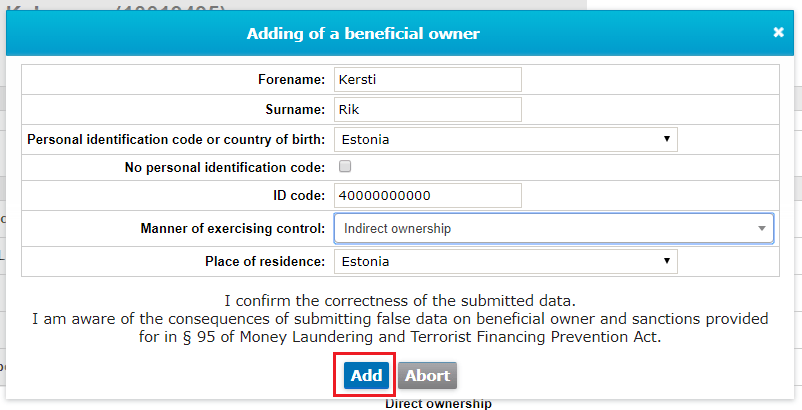Click into the Surname field with Rik
The image size is (802, 410).
(428, 109)
